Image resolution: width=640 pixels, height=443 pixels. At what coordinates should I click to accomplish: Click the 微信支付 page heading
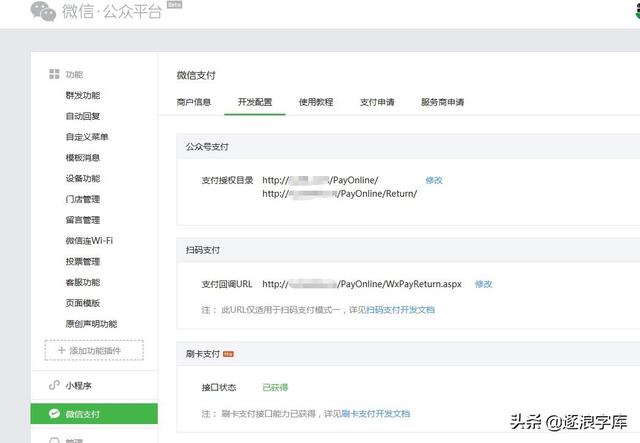point(196,75)
